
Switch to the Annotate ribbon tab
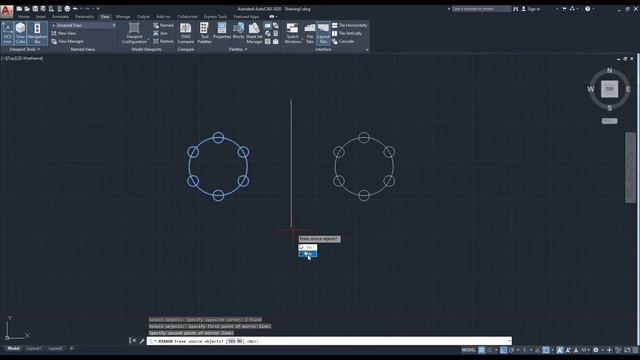pyautogui.click(x=60, y=17)
